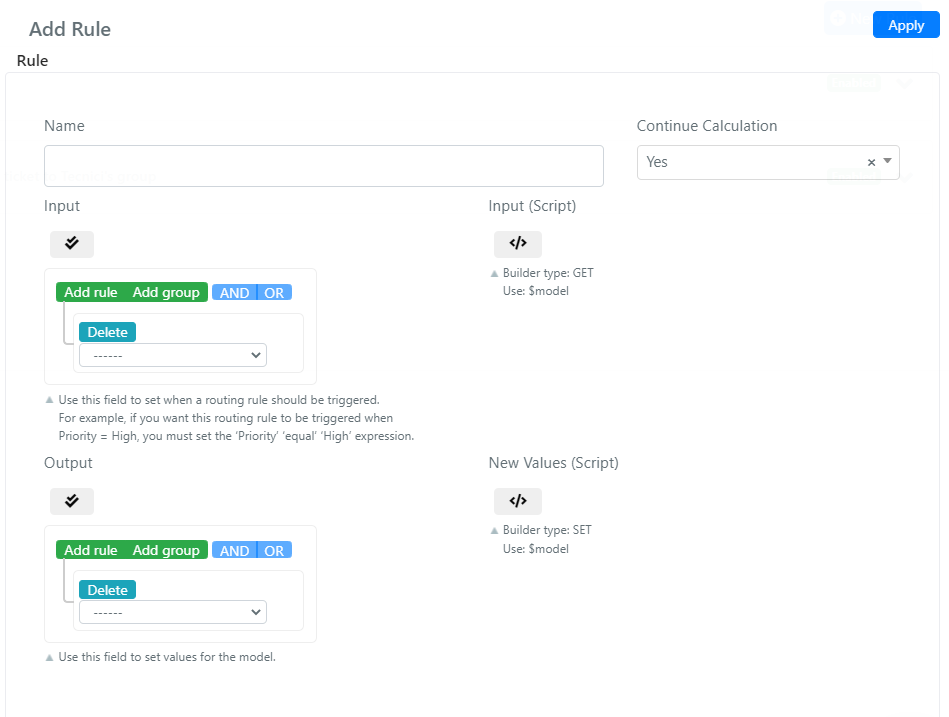Clear the Continue Calculation value with the x

coord(872,162)
